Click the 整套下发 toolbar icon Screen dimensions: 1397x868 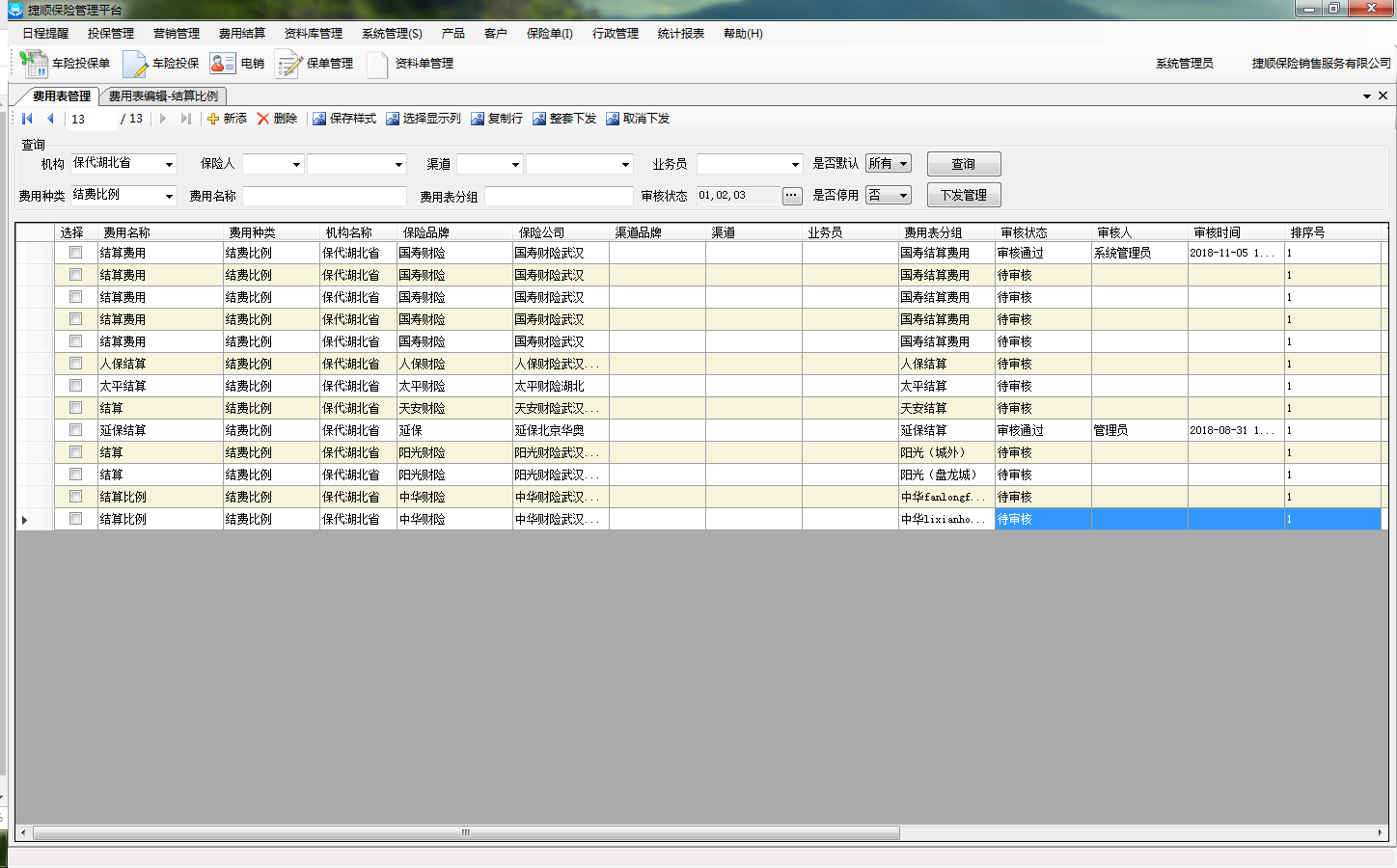539,119
